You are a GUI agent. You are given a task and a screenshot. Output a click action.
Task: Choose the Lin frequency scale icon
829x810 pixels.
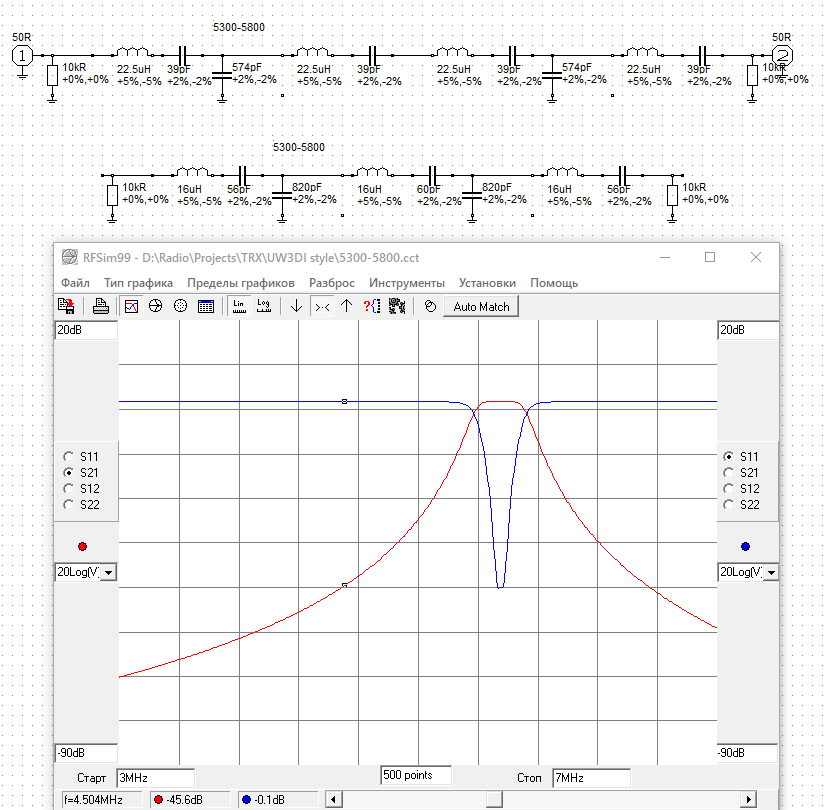click(239, 307)
